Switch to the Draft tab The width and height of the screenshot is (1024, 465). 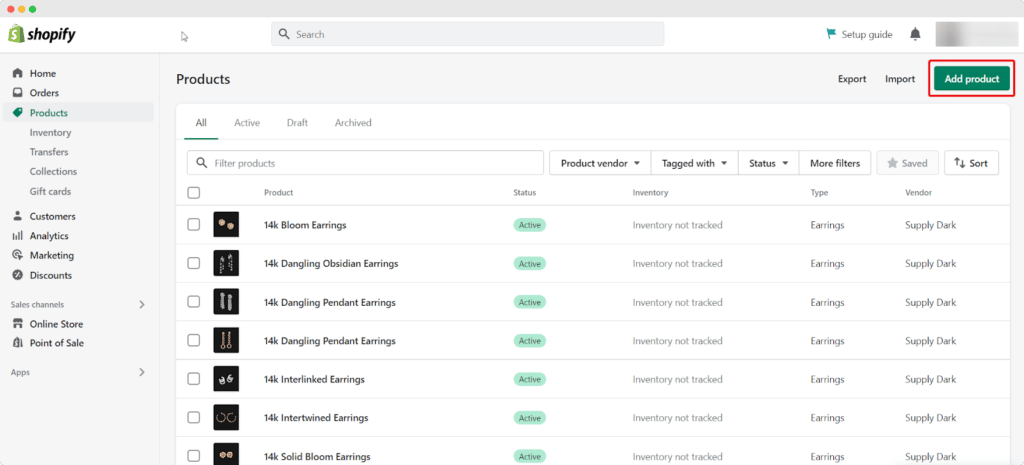tap(297, 123)
